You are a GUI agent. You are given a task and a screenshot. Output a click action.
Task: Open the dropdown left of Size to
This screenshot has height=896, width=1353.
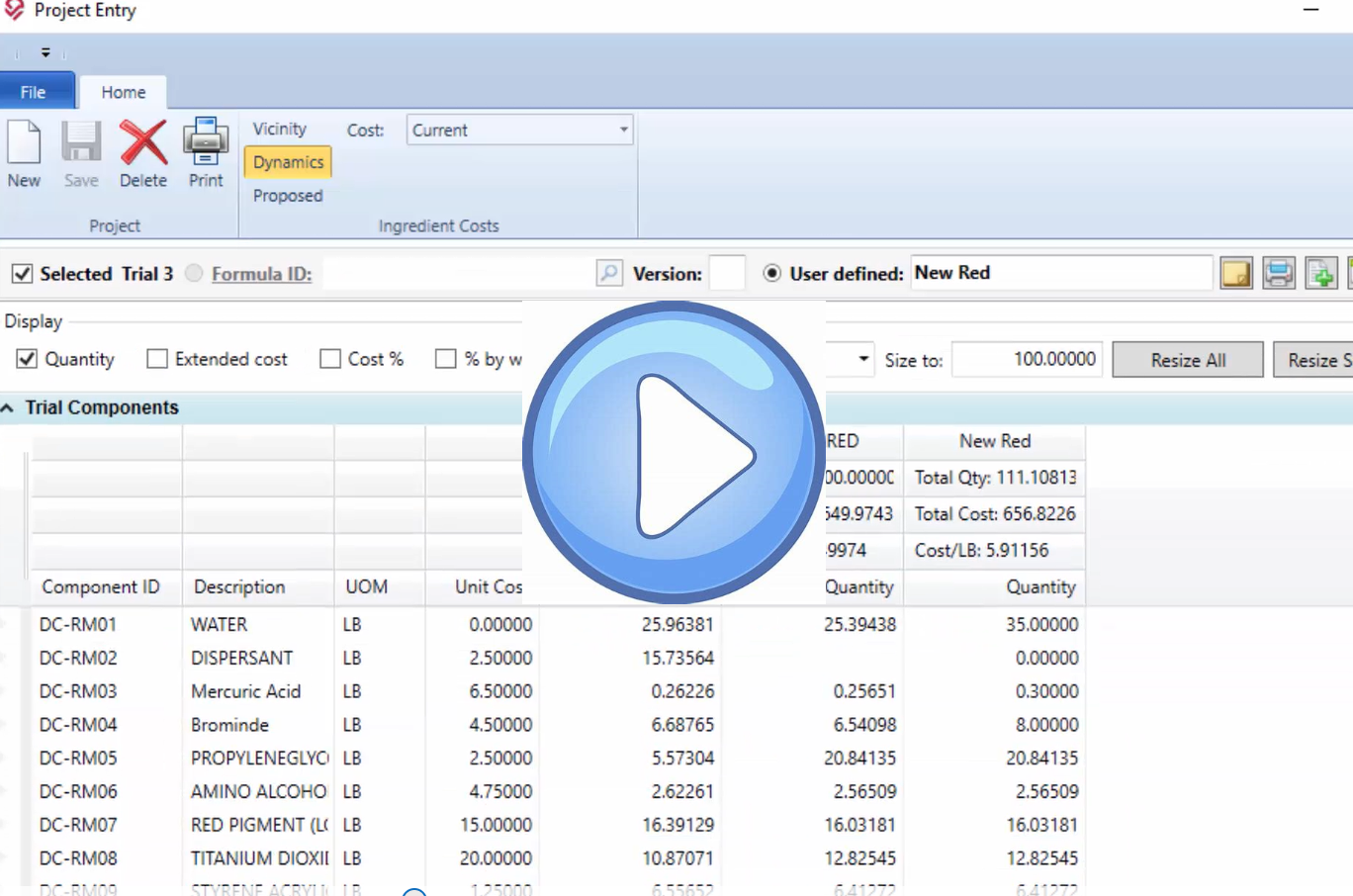coord(863,359)
